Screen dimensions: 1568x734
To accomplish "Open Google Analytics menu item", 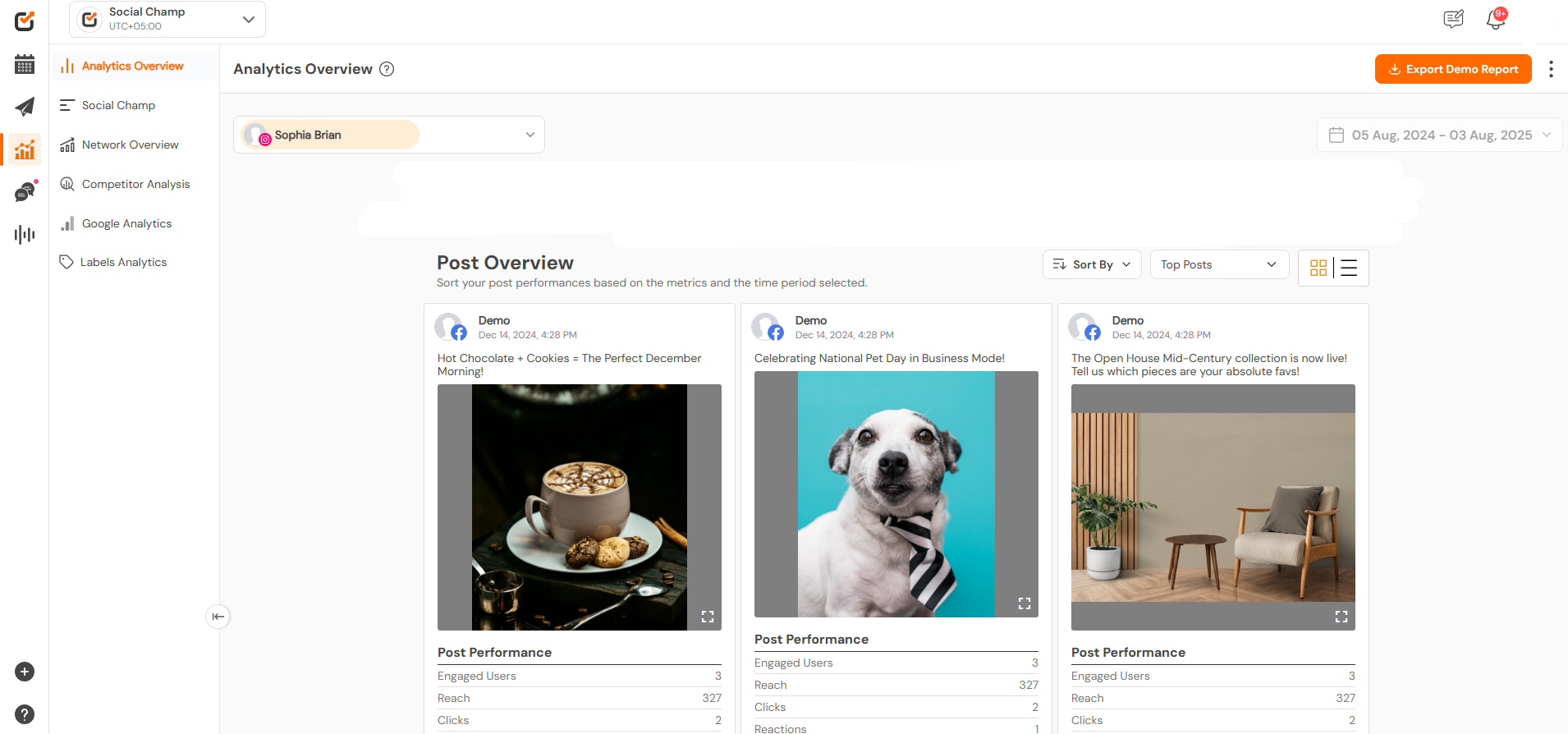I will (135, 223).
